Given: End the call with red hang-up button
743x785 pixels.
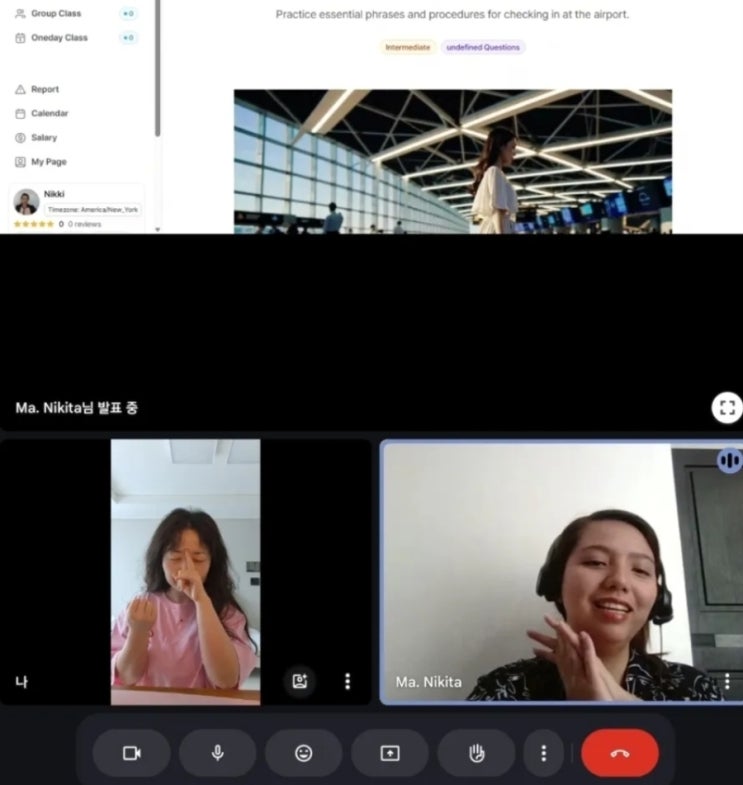Looking at the screenshot, I should coord(619,752).
